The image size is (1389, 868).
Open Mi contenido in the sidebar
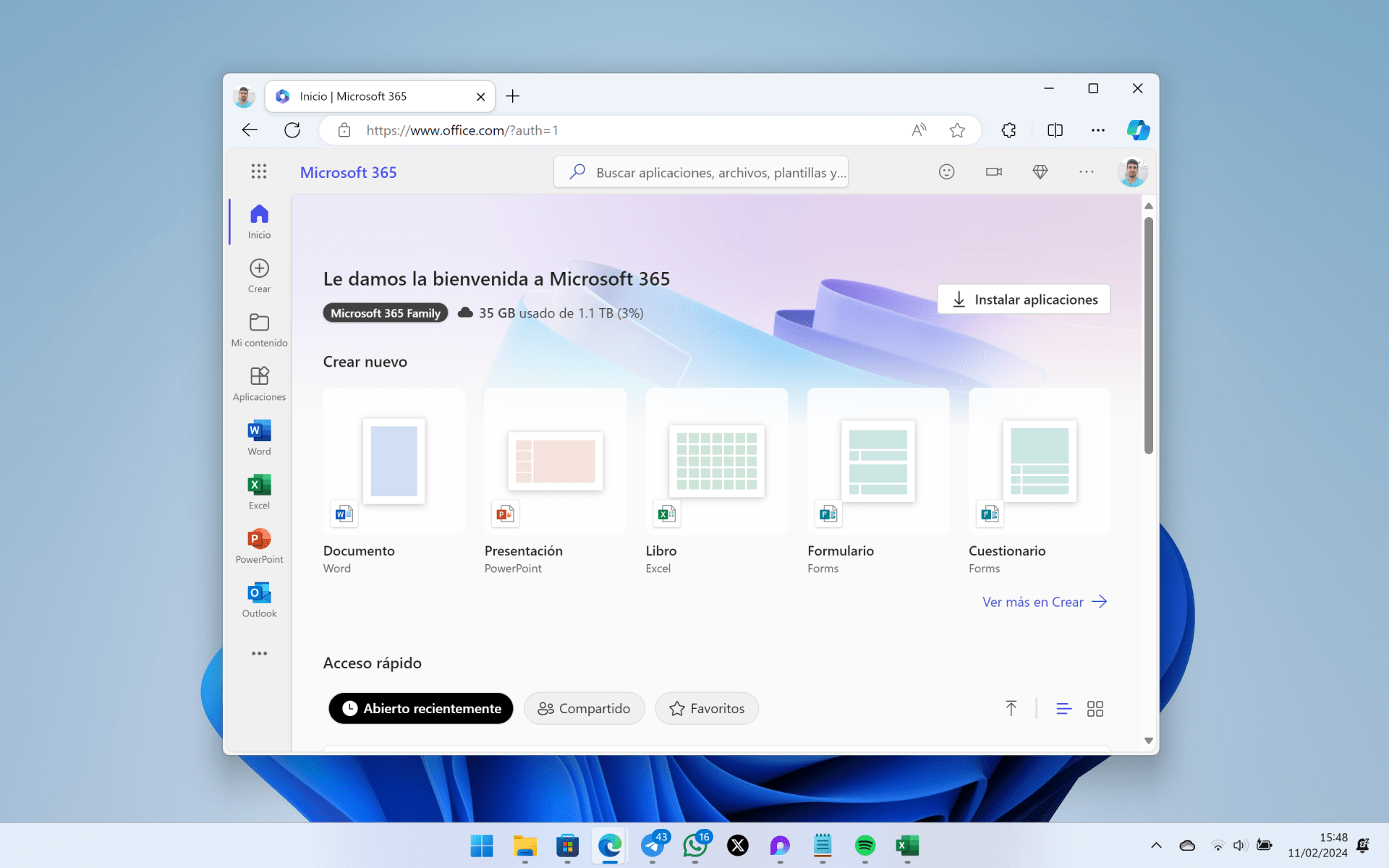pyautogui.click(x=258, y=329)
